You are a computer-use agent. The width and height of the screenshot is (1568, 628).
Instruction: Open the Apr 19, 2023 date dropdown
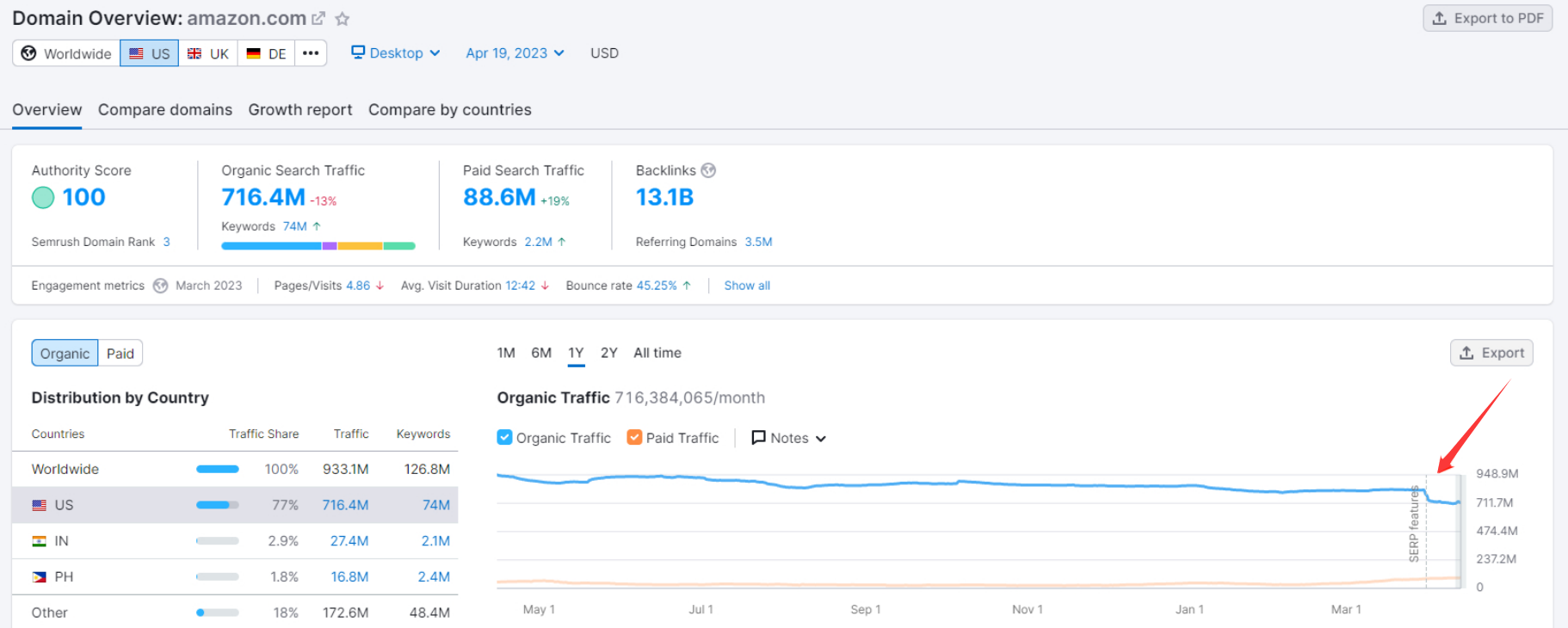click(x=515, y=52)
